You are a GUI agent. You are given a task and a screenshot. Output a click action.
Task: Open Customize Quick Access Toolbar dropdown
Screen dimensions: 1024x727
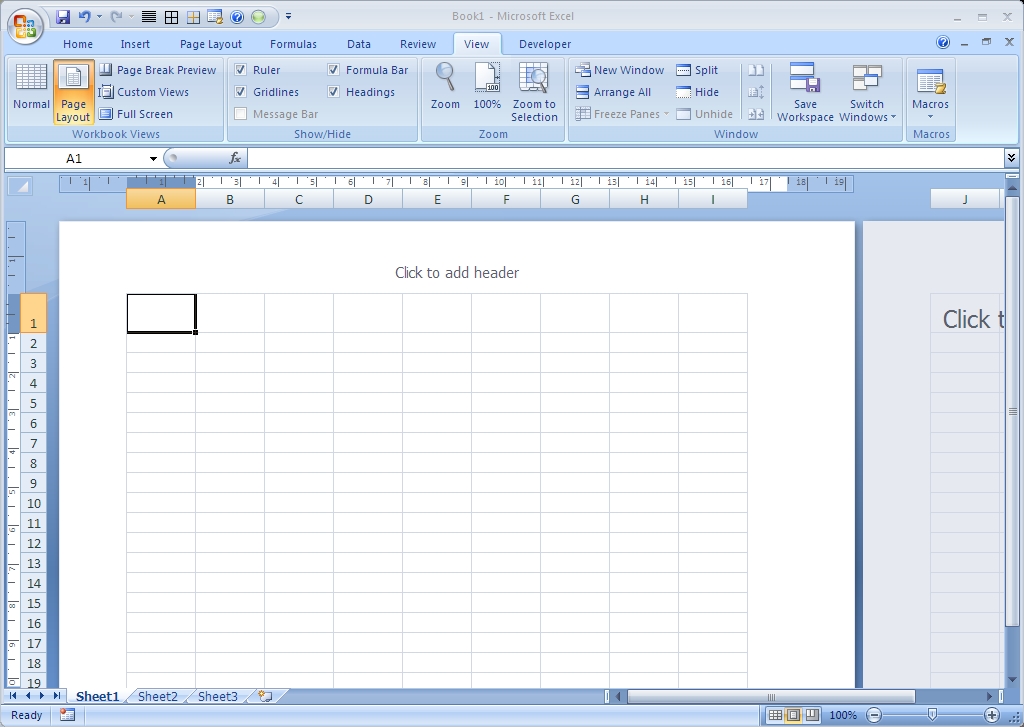coord(288,17)
